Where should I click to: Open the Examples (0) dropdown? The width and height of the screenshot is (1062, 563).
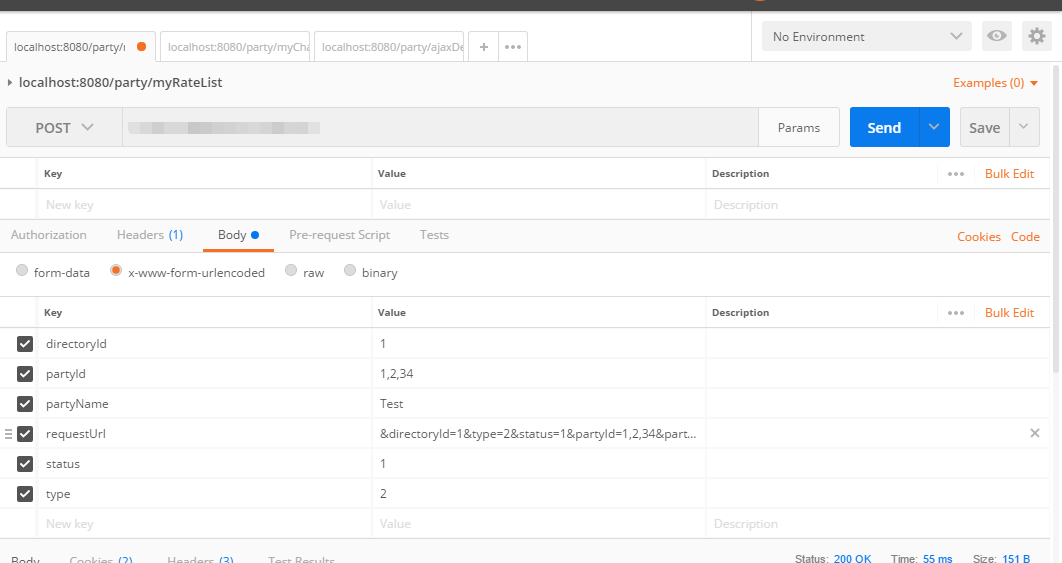995,83
